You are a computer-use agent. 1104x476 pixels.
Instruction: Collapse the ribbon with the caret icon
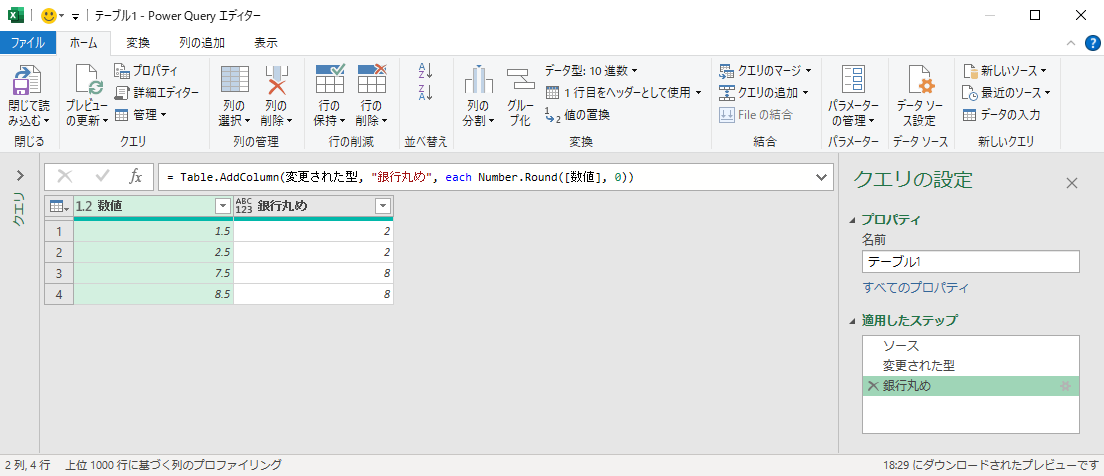(x=1071, y=44)
